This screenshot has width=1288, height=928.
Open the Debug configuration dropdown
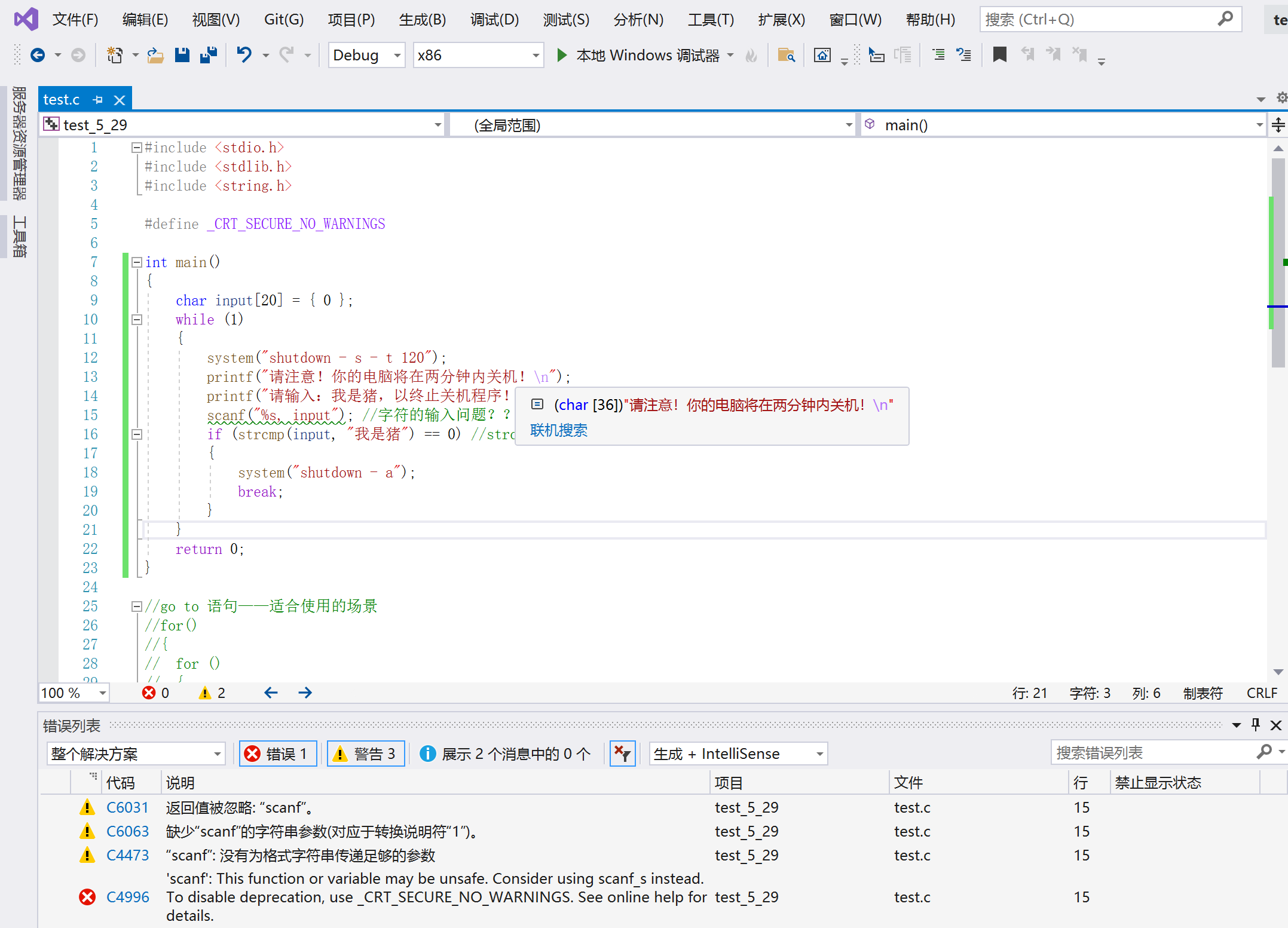click(x=366, y=55)
